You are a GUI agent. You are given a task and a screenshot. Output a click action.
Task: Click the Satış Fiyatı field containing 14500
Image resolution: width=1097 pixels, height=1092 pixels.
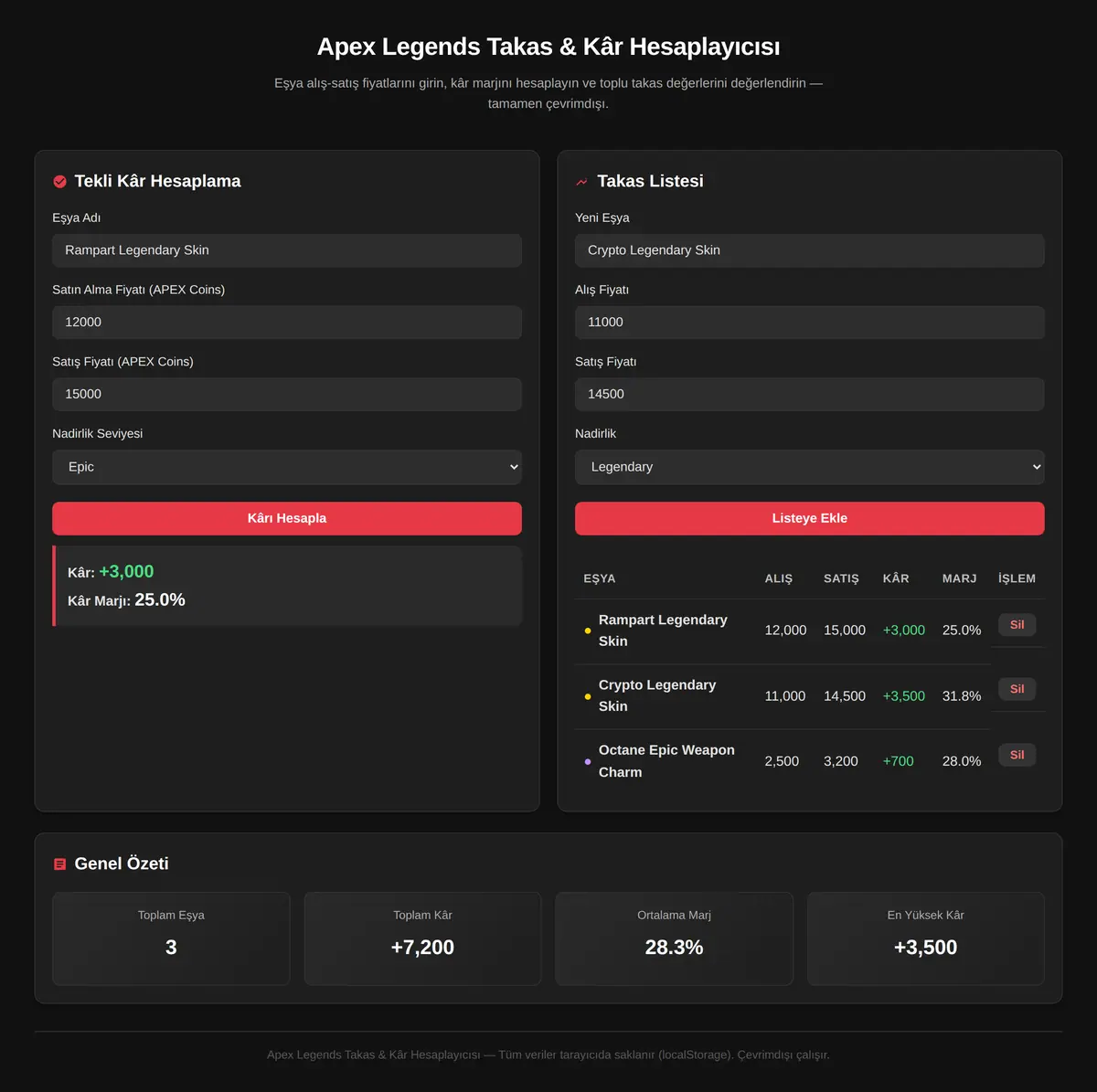(810, 395)
